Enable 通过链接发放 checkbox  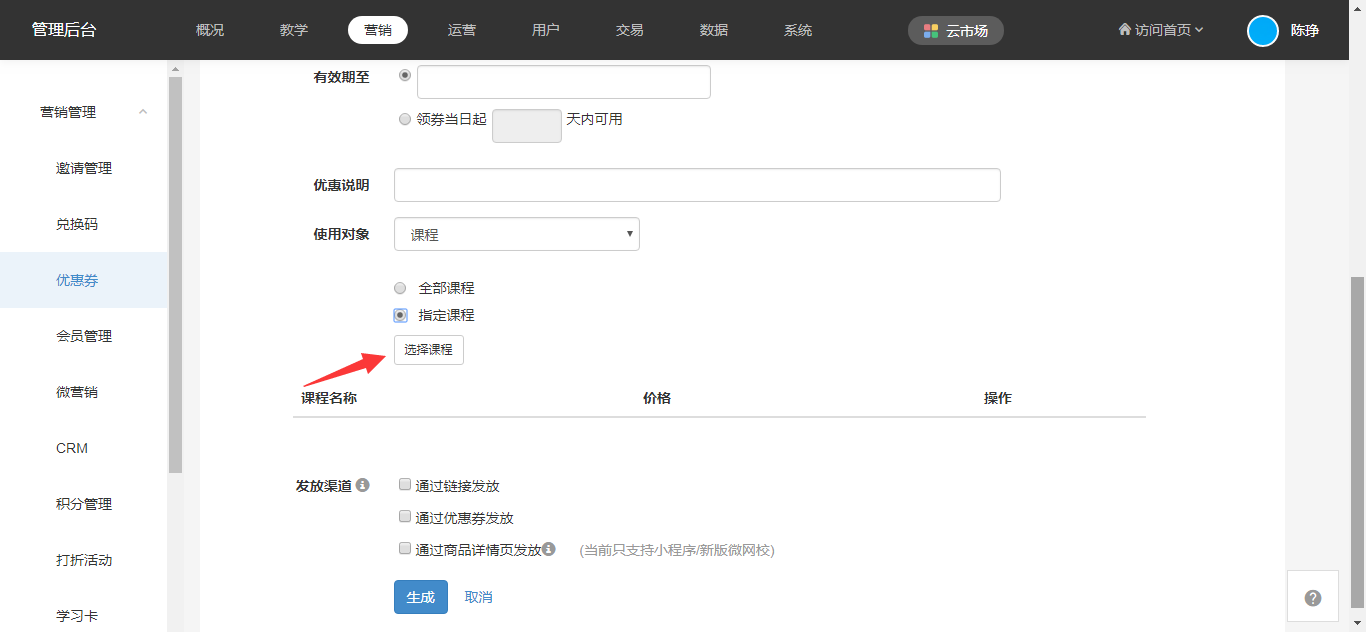point(405,485)
